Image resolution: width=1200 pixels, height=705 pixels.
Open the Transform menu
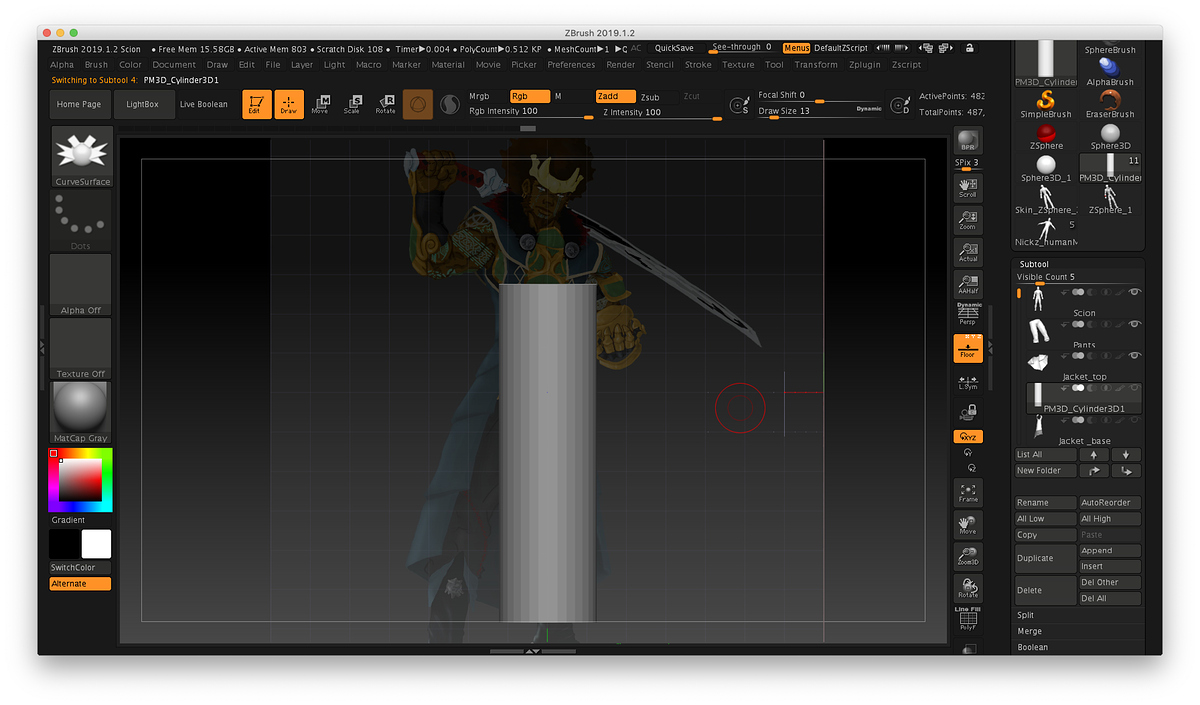816,65
